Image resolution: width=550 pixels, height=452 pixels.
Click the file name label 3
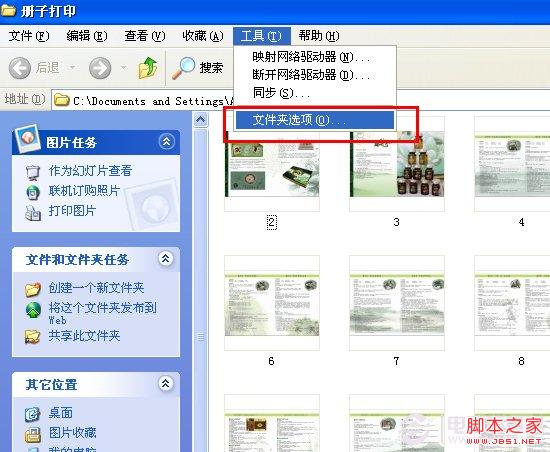coord(396,222)
